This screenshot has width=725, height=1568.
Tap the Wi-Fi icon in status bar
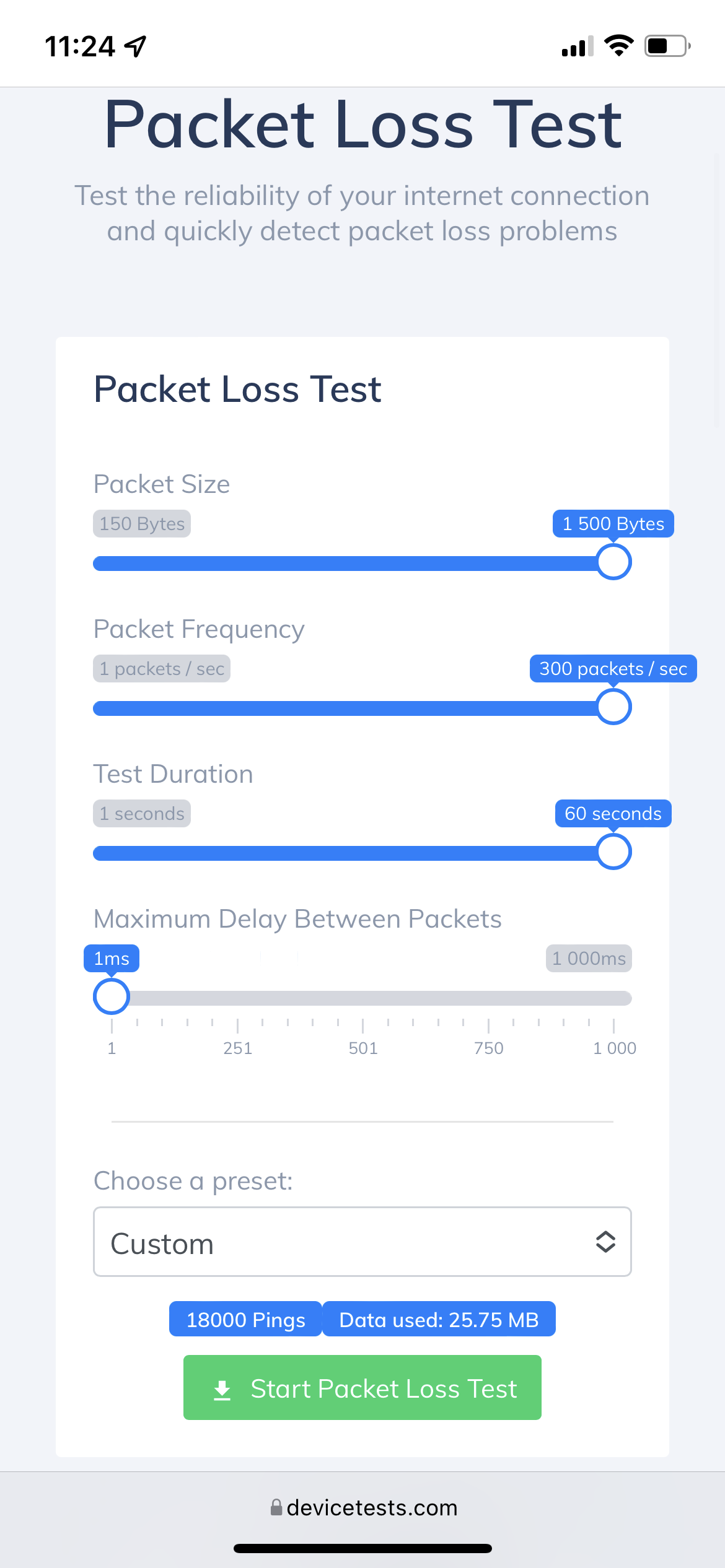(618, 46)
